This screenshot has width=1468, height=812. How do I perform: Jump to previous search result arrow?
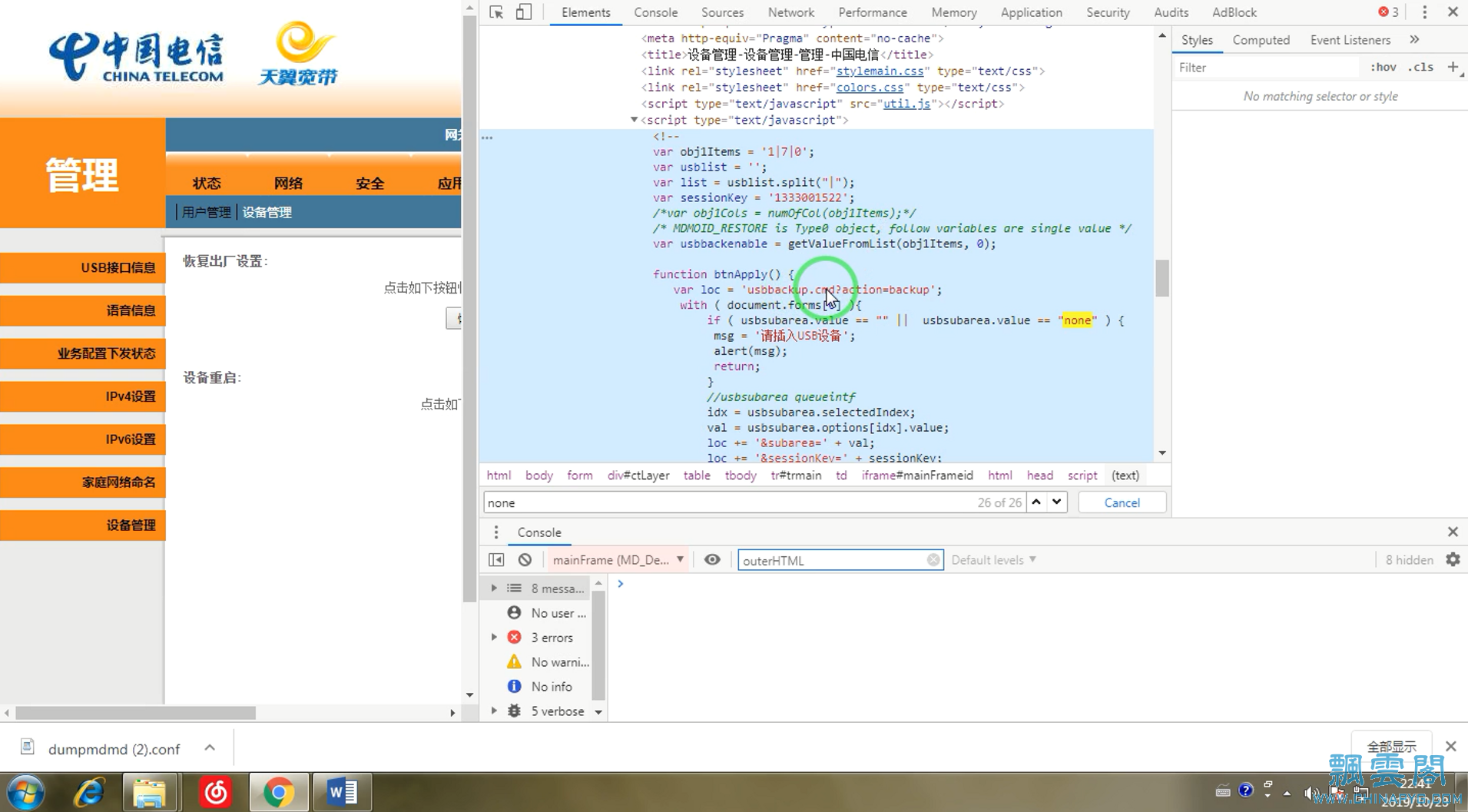[1036, 502]
